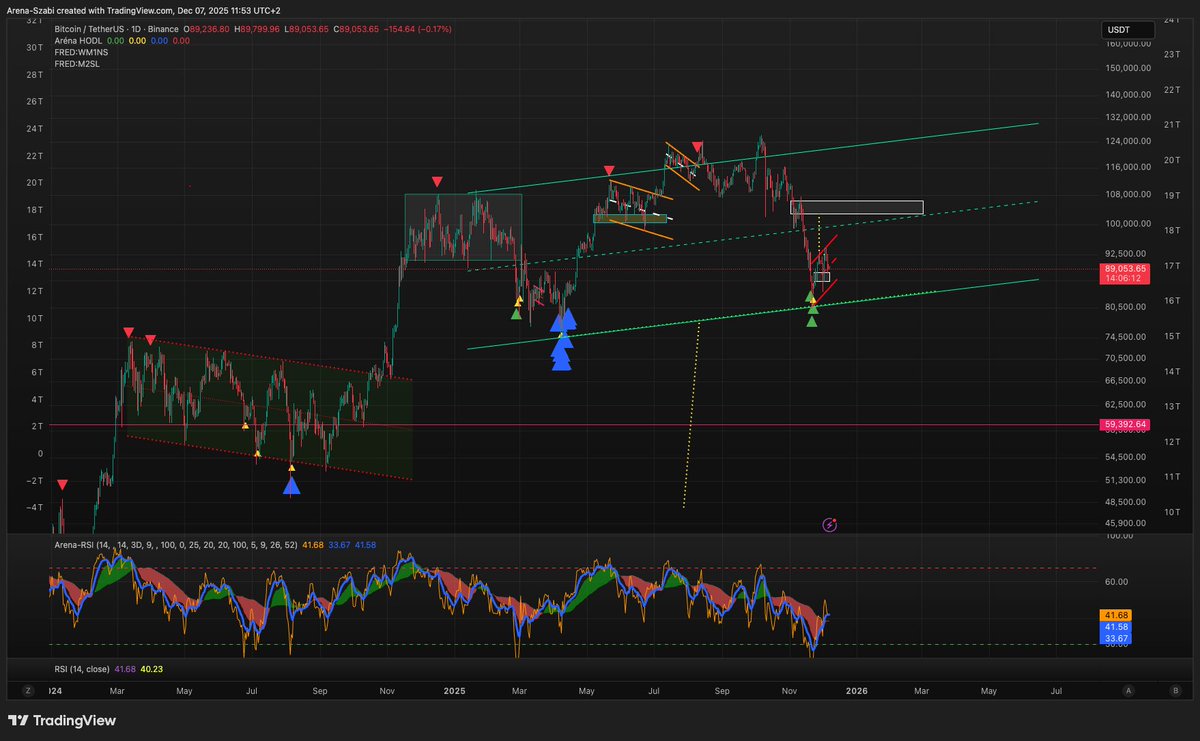Open the purple lightning event icon
This screenshot has width=1200, height=741.
tap(829, 524)
